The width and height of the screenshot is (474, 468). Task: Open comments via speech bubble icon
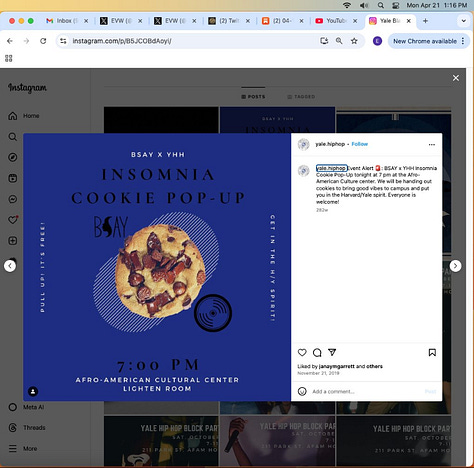pos(317,352)
